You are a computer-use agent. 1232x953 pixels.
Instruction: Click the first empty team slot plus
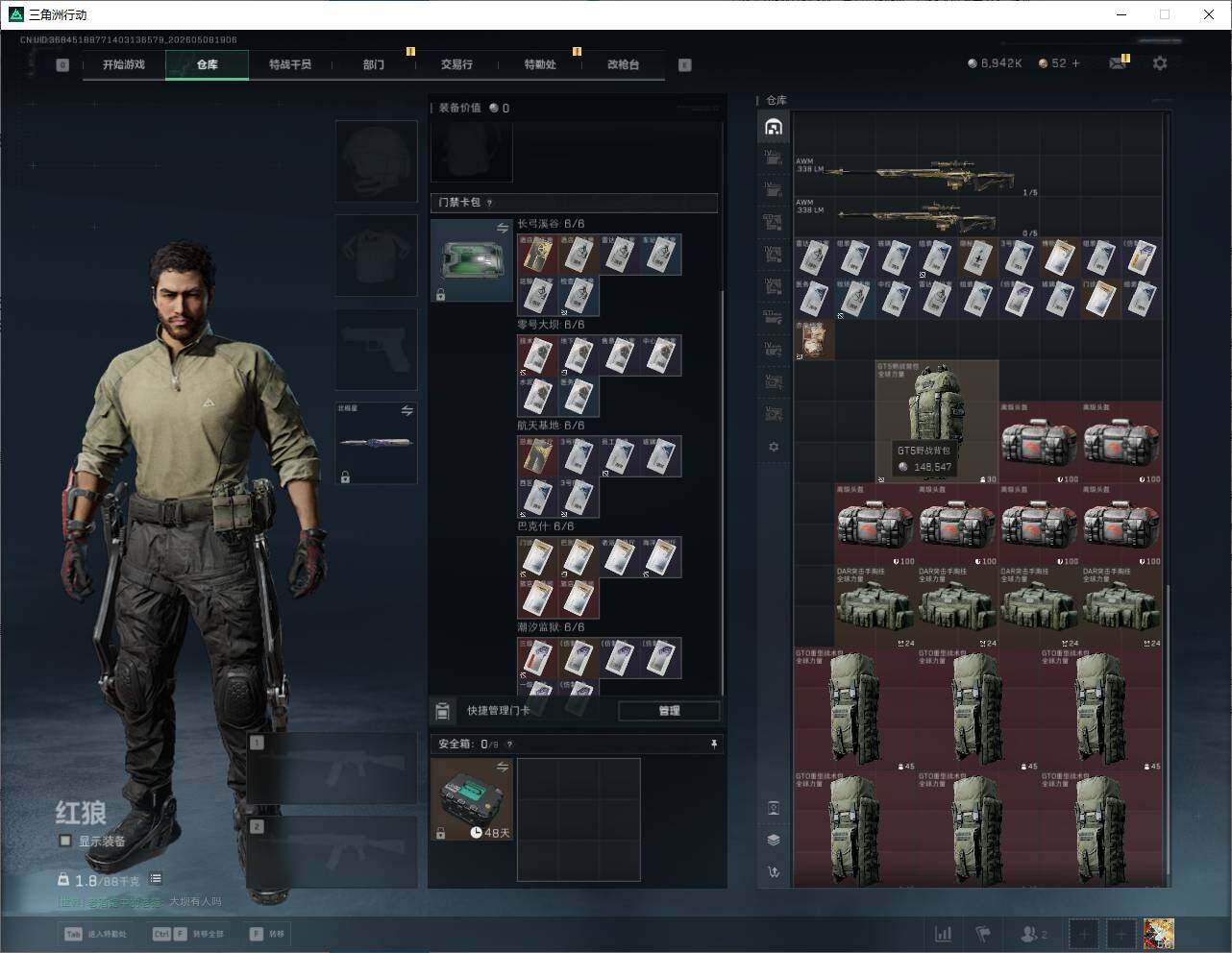[1084, 934]
